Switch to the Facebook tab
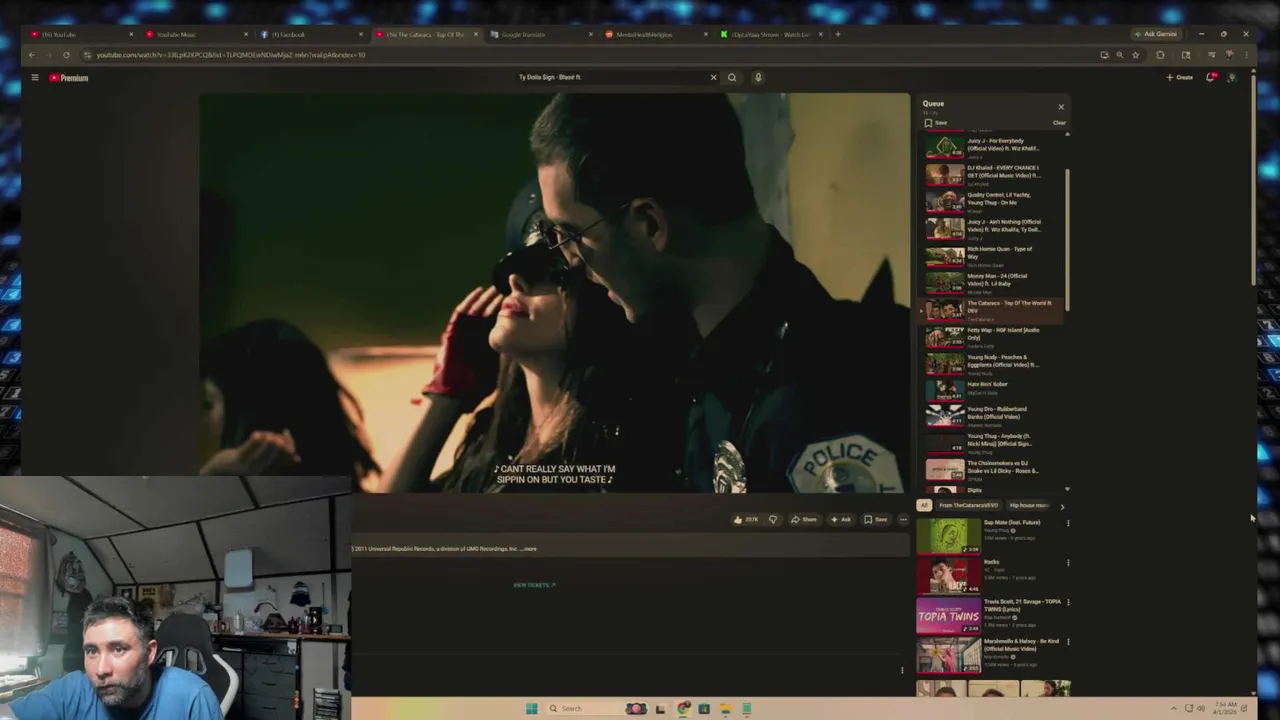 point(312,34)
